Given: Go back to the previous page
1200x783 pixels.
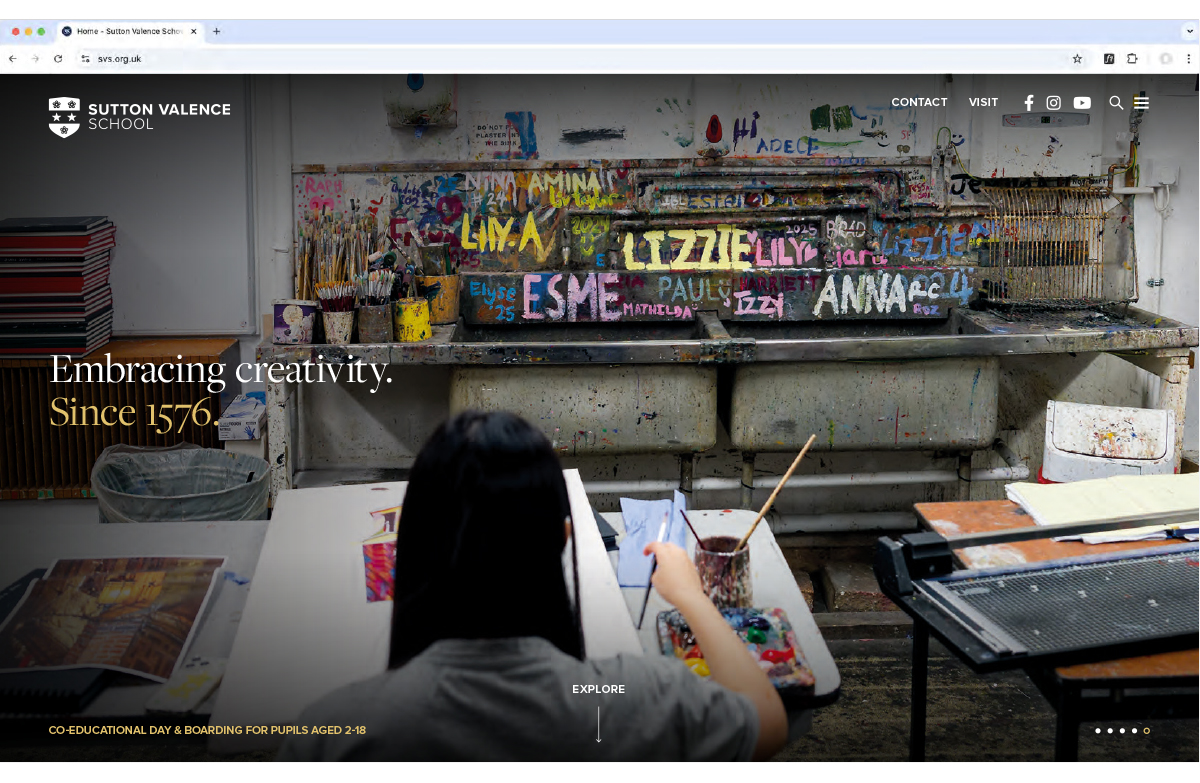Looking at the screenshot, I should pos(13,59).
